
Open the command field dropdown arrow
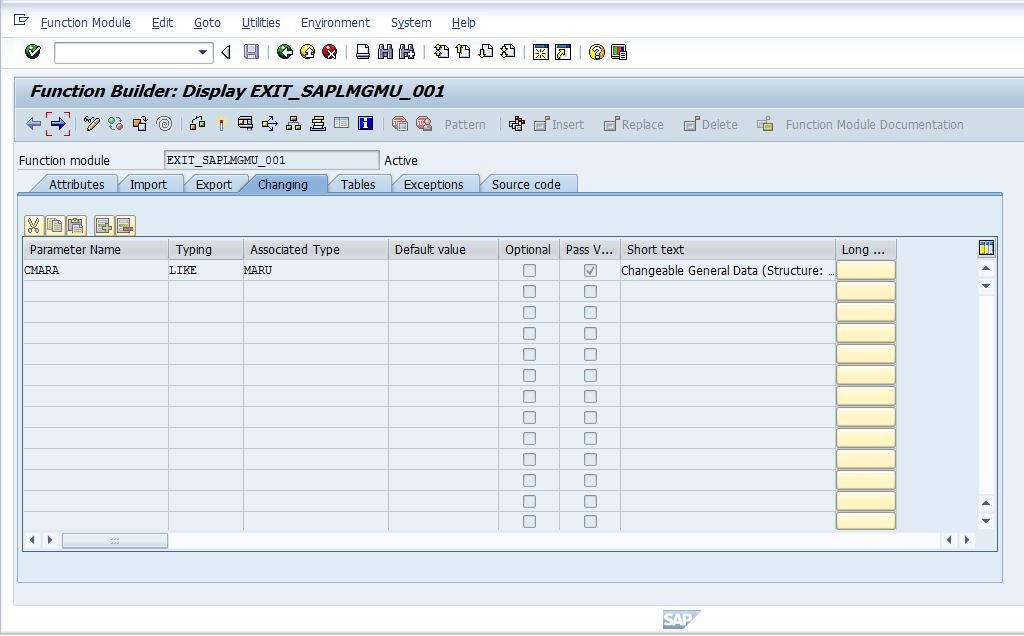[x=202, y=52]
